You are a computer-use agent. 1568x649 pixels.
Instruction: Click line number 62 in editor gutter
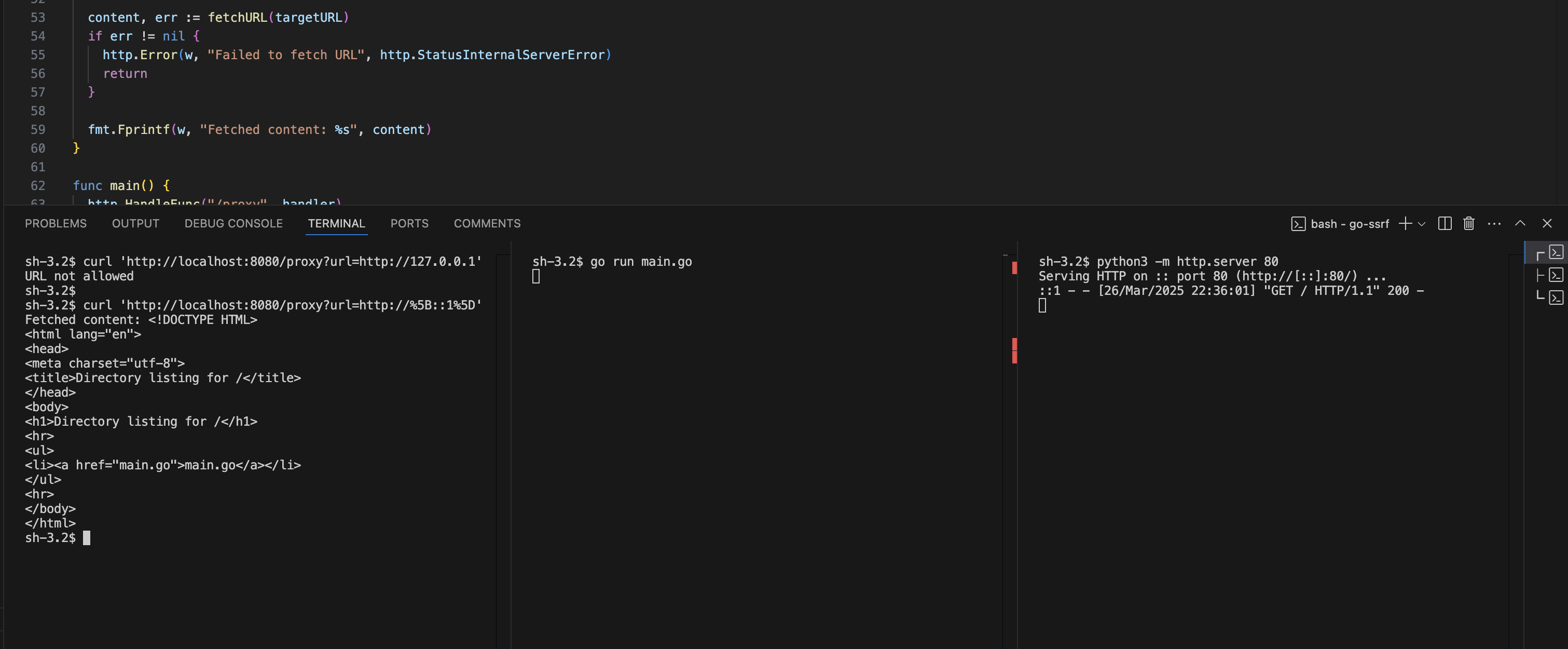pos(38,186)
